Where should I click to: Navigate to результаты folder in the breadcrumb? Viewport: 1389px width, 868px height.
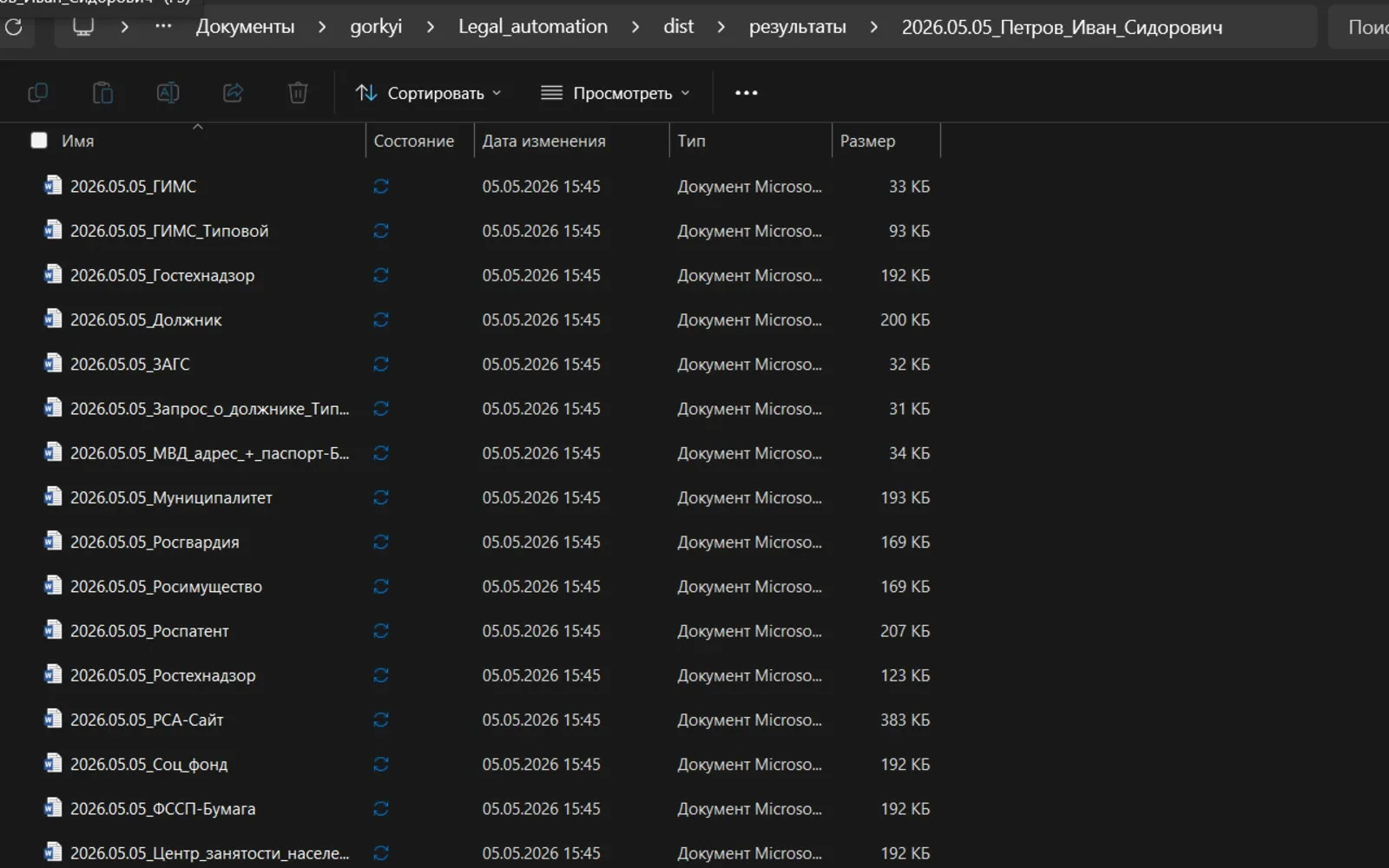(x=798, y=27)
